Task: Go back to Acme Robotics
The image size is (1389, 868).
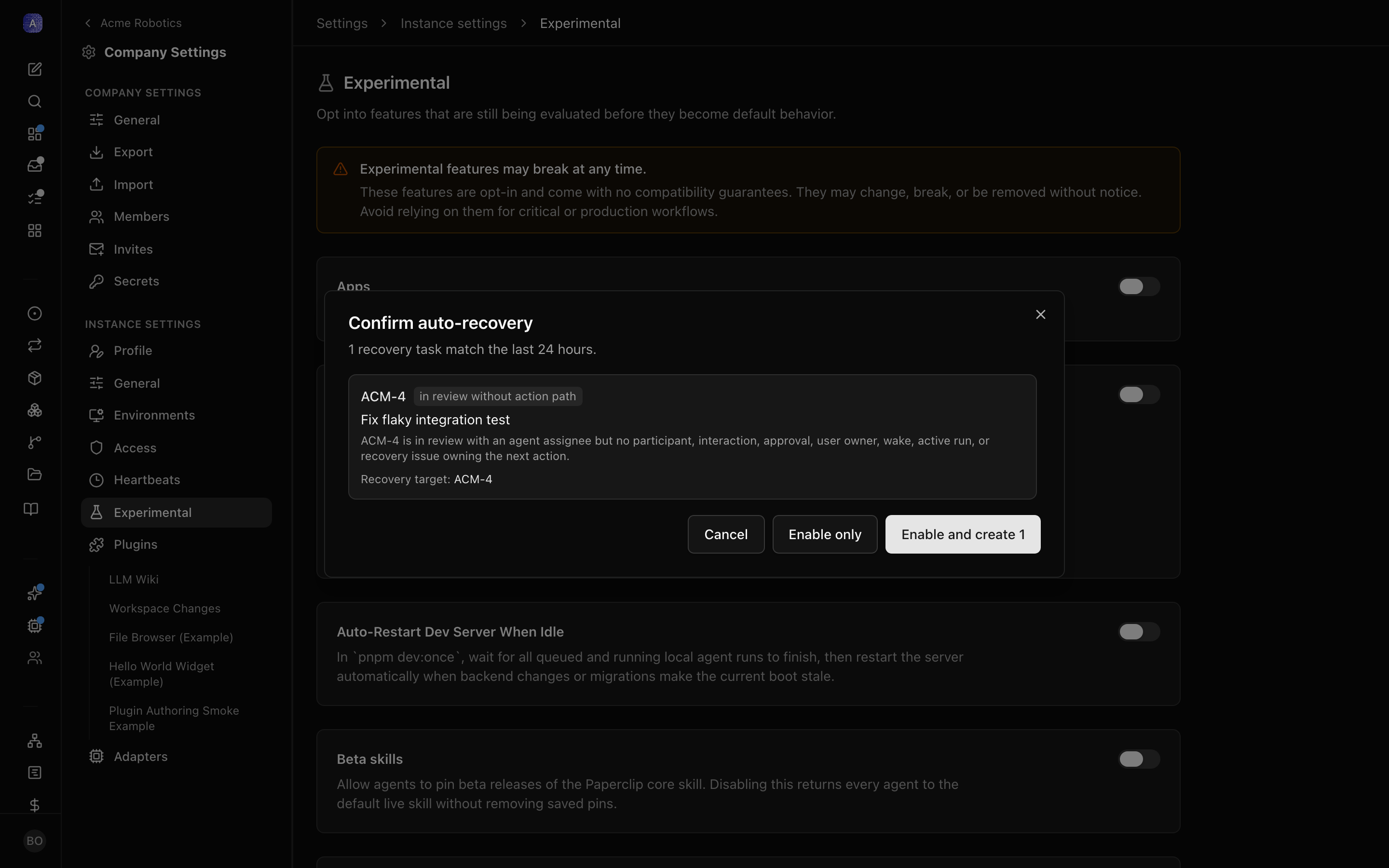Action: [133, 23]
